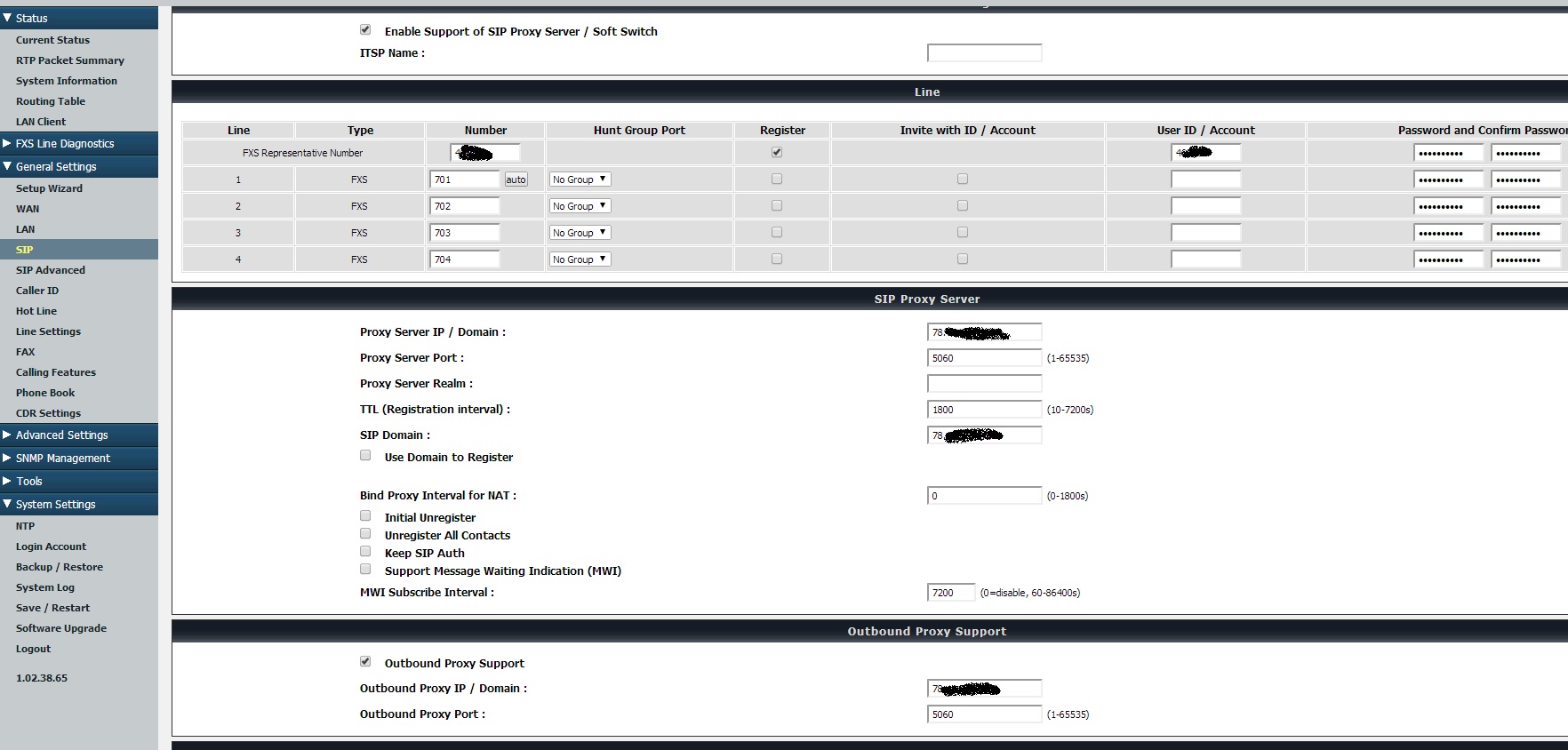Enable Keep SIP Auth option
The width and height of the screenshot is (1568, 750).
click(365, 551)
